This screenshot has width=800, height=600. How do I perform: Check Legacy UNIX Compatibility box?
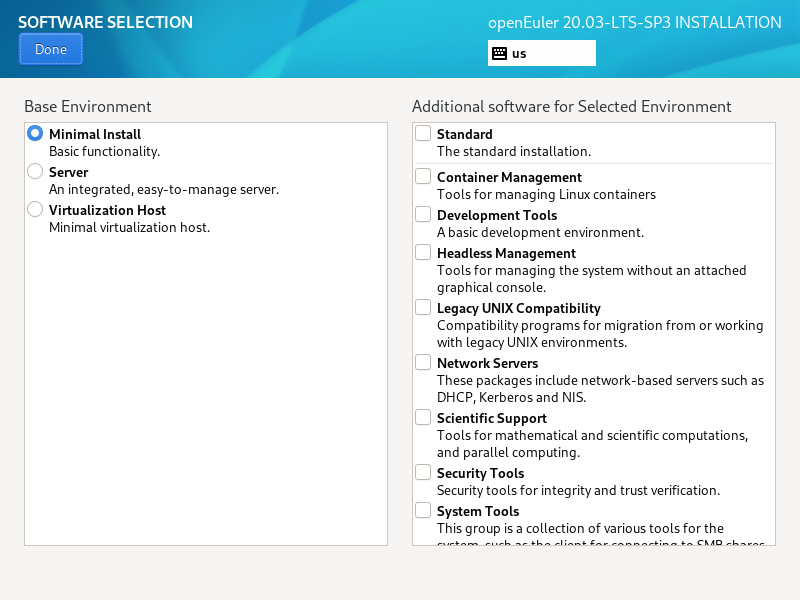(423, 307)
